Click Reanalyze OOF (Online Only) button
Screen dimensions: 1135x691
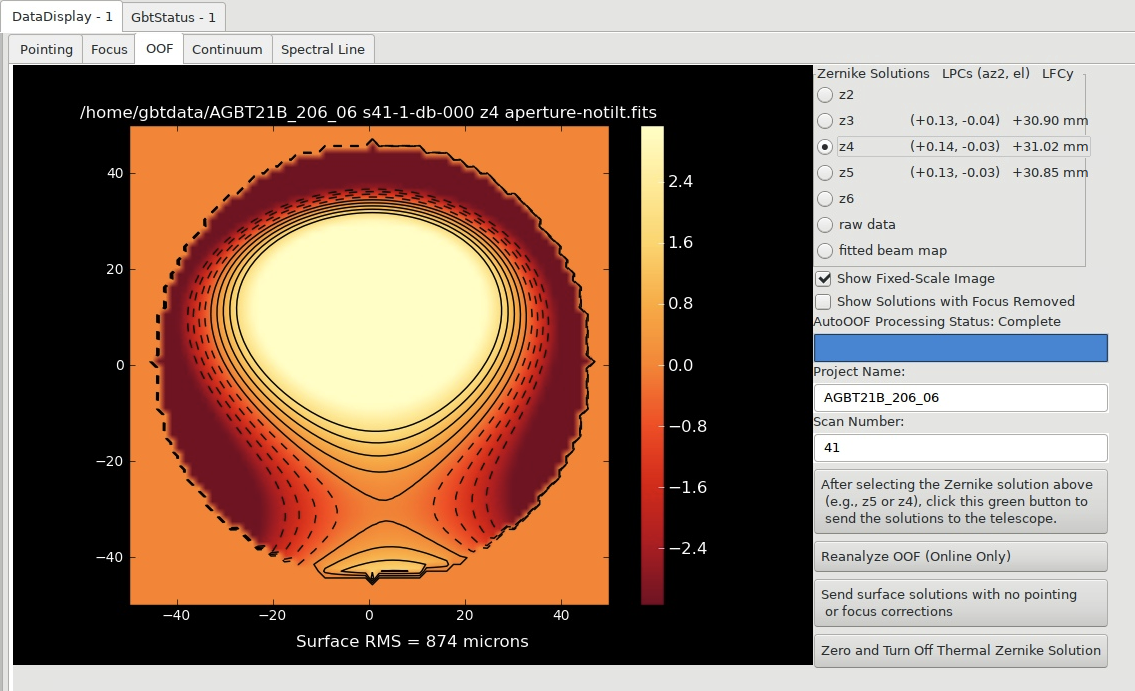961,556
